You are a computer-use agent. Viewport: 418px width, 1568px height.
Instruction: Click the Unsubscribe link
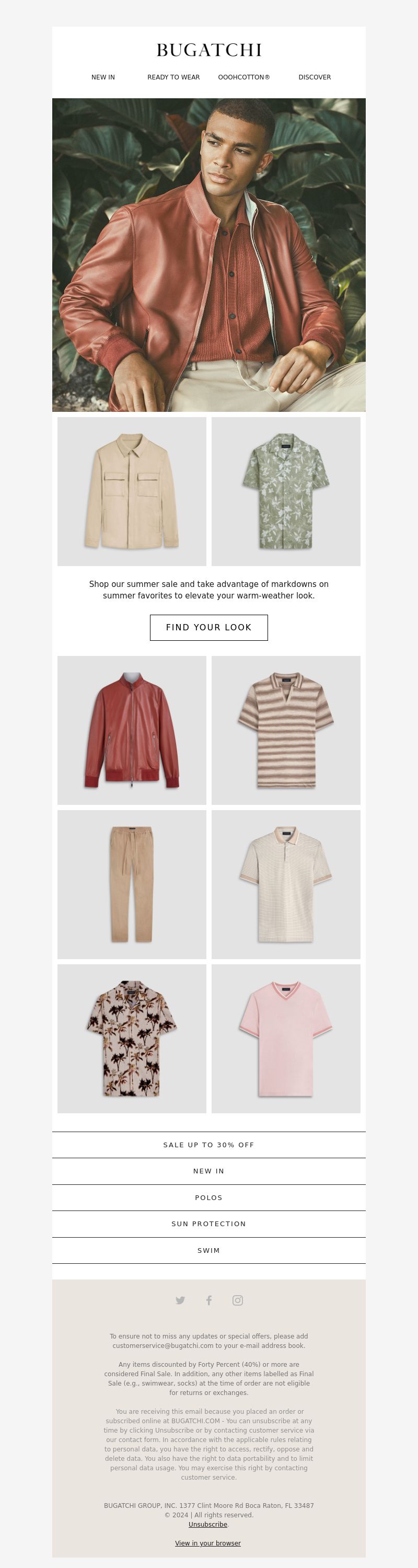208,1524
